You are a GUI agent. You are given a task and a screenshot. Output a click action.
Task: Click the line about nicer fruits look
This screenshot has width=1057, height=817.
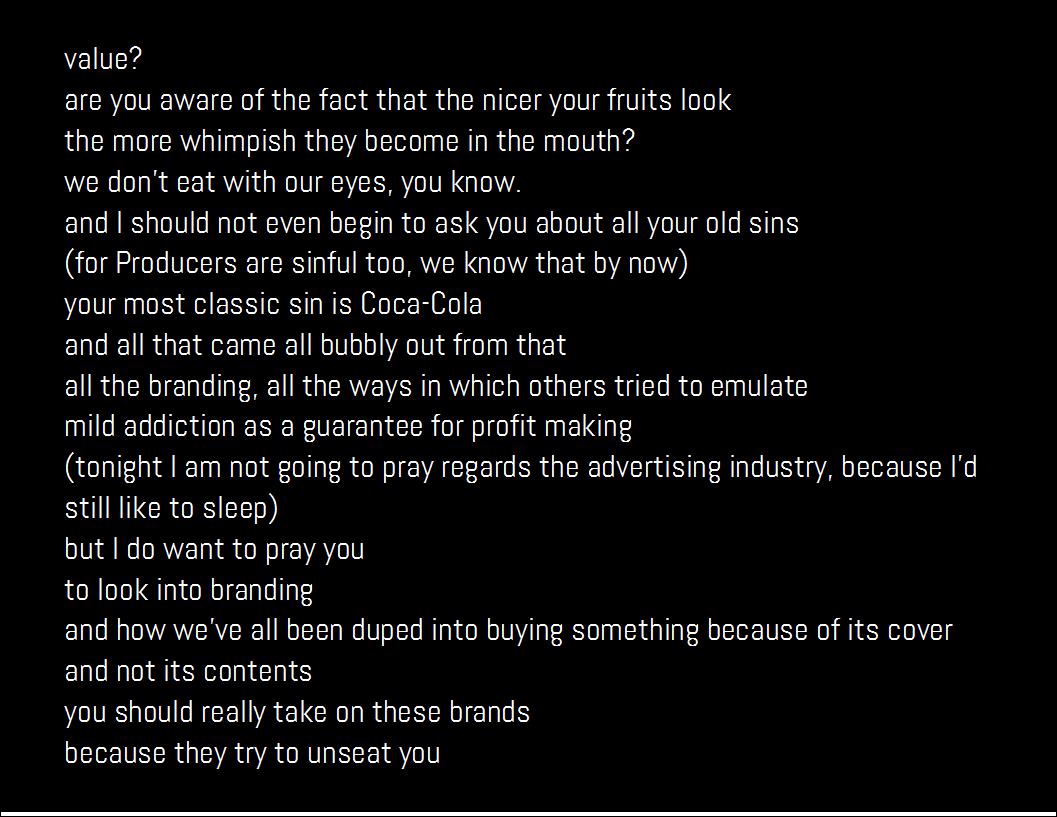tap(398, 100)
